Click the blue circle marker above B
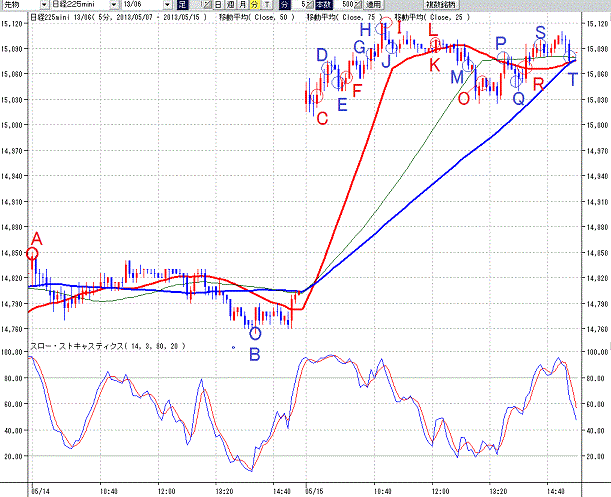 [255, 334]
